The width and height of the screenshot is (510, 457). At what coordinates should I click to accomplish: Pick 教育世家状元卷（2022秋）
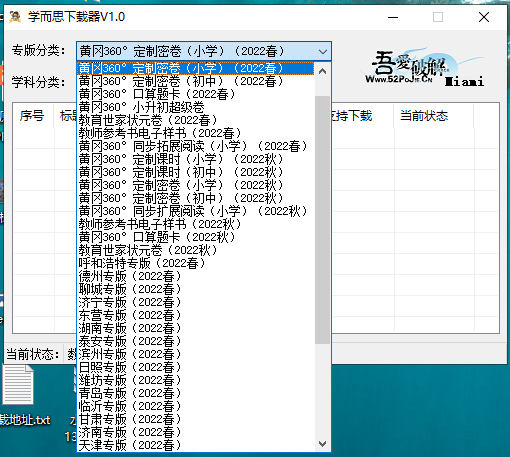click(196, 250)
